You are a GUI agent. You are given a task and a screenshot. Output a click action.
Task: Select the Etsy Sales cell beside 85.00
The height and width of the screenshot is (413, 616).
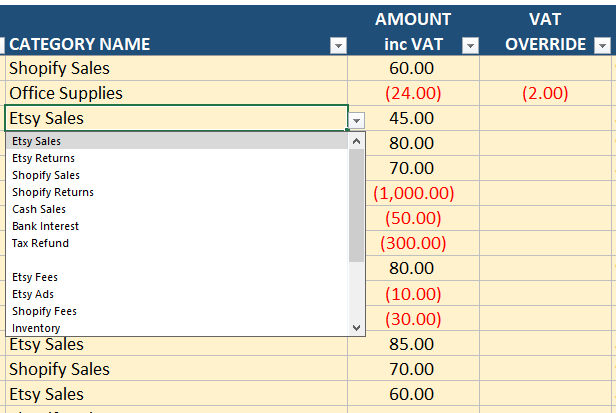point(176,345)
